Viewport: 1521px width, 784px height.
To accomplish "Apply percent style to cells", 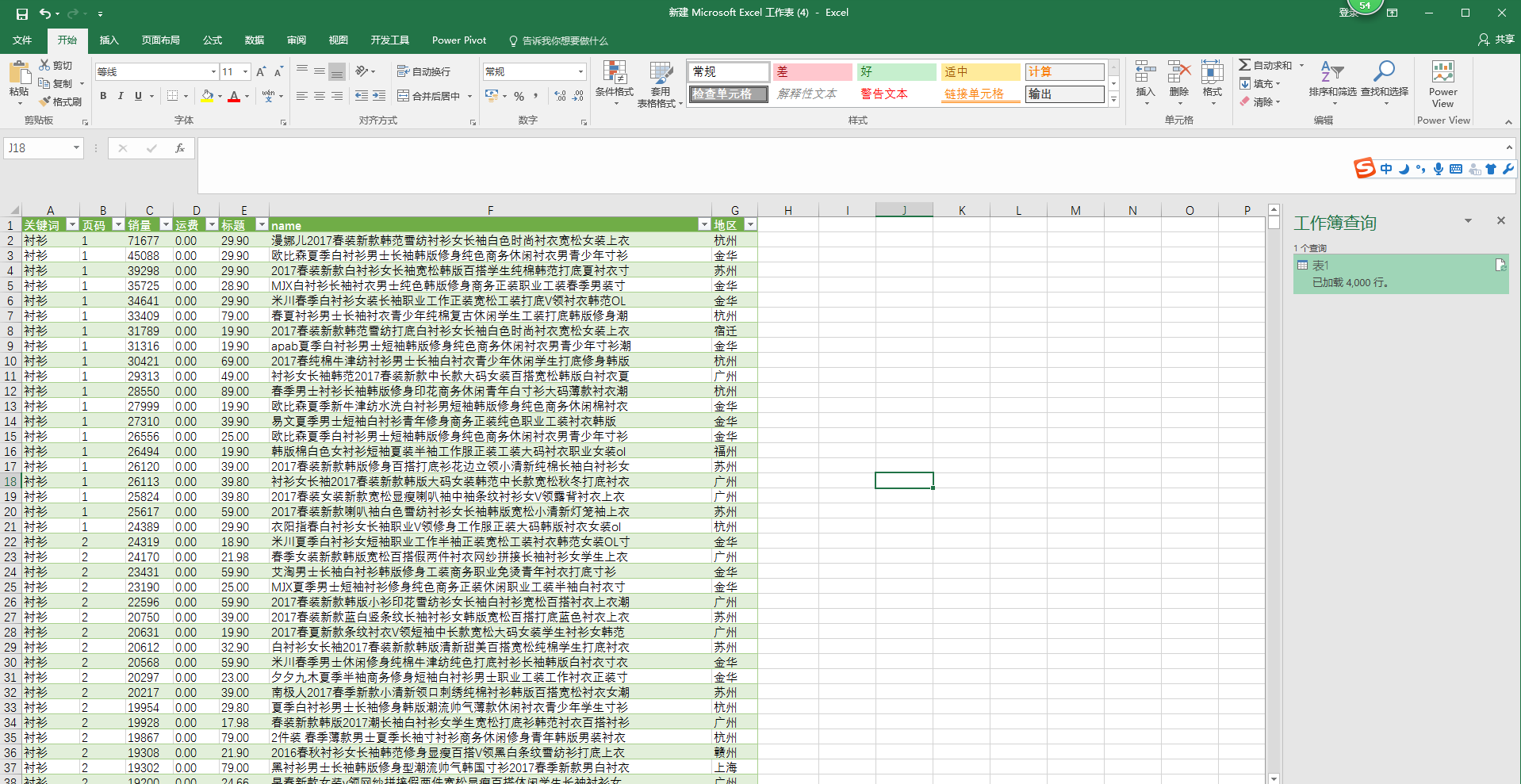I will tap(519, 96).
